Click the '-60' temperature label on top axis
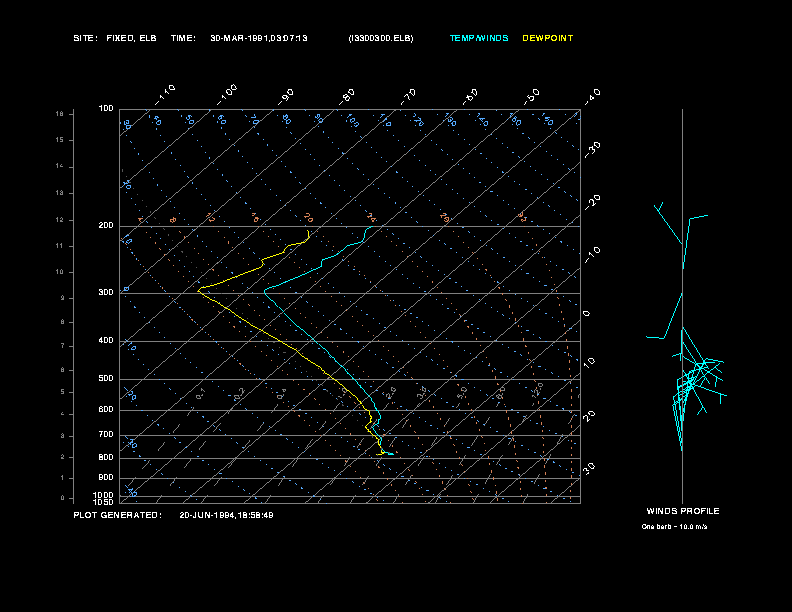The width and height of the screenshot is (792, 612). 470,97
